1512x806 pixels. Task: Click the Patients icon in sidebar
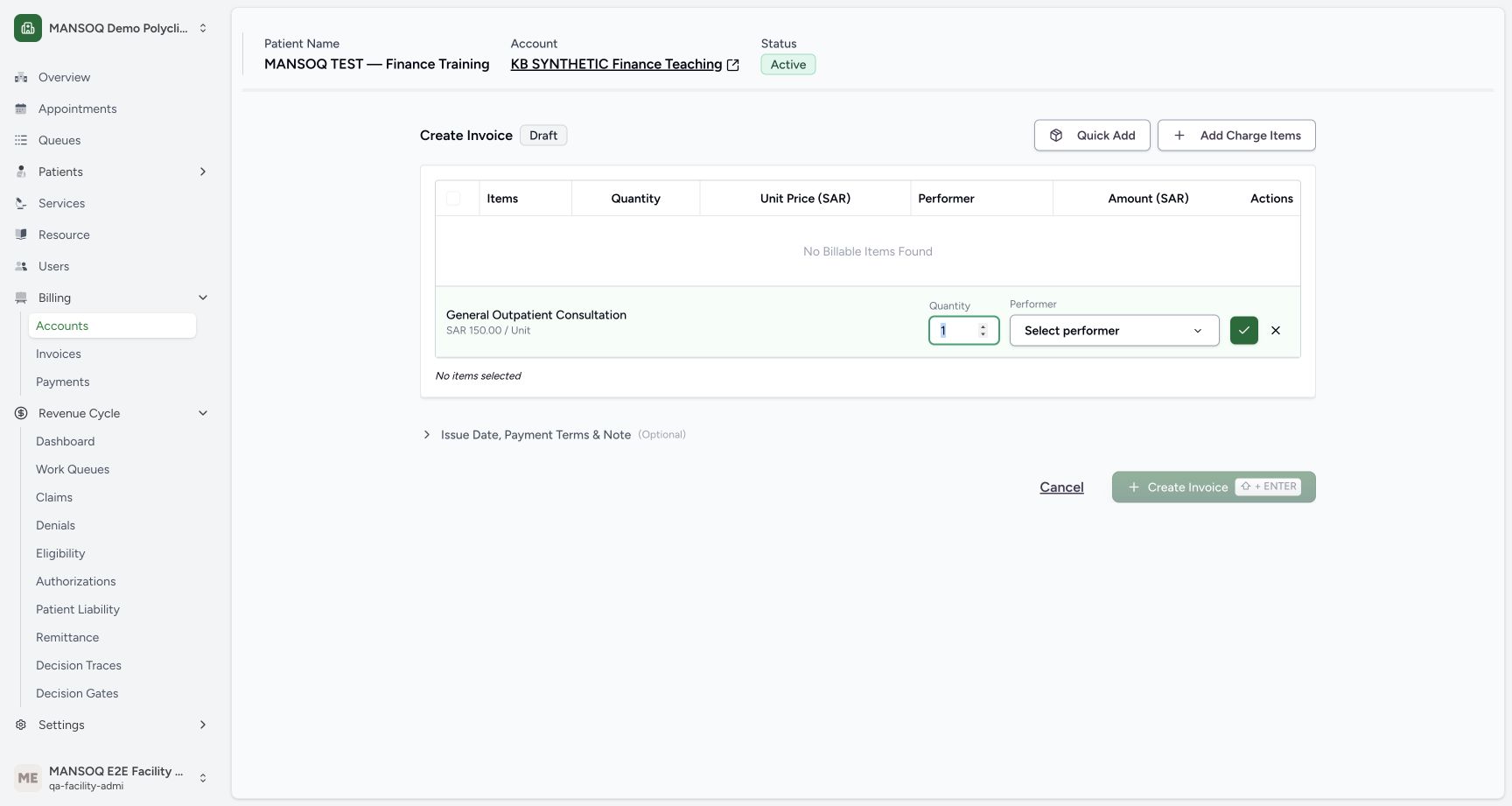coord(21,172)
